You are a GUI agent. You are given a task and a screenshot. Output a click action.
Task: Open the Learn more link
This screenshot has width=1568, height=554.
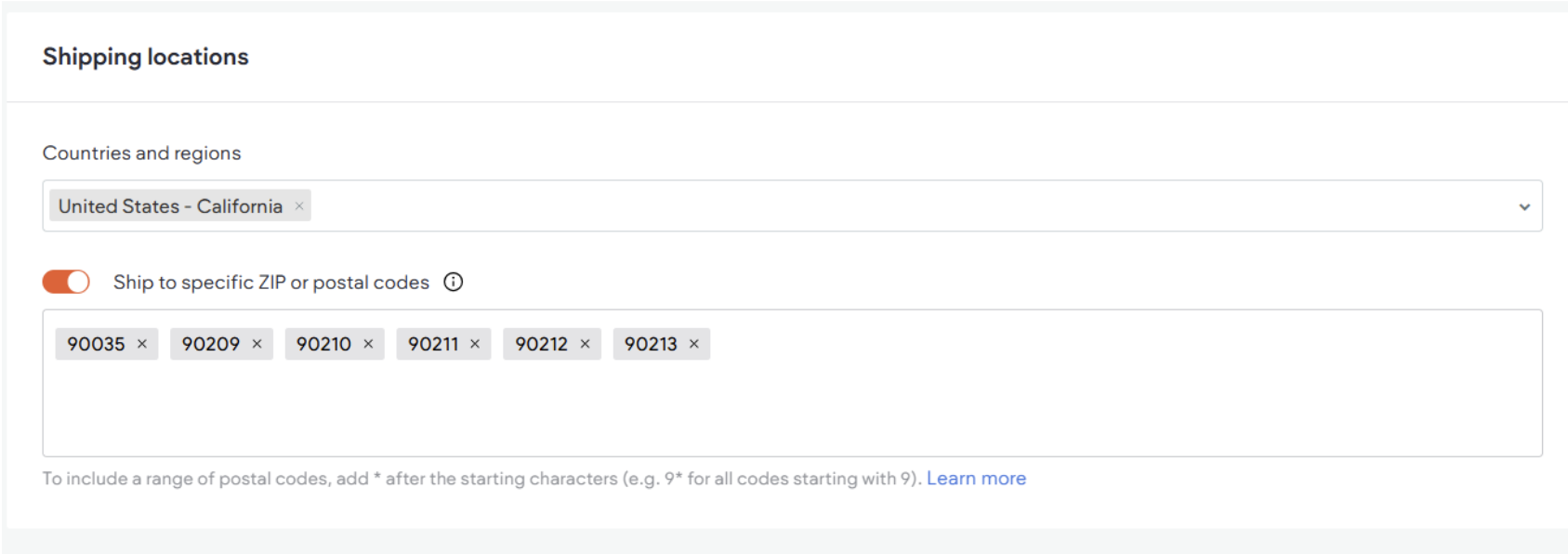pos(976,478)
